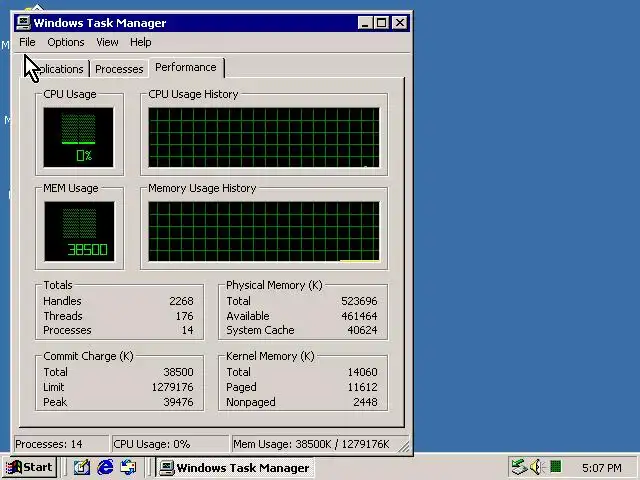Click the window resize grip corner
640x480 pixels.
[x=404, y=447]
